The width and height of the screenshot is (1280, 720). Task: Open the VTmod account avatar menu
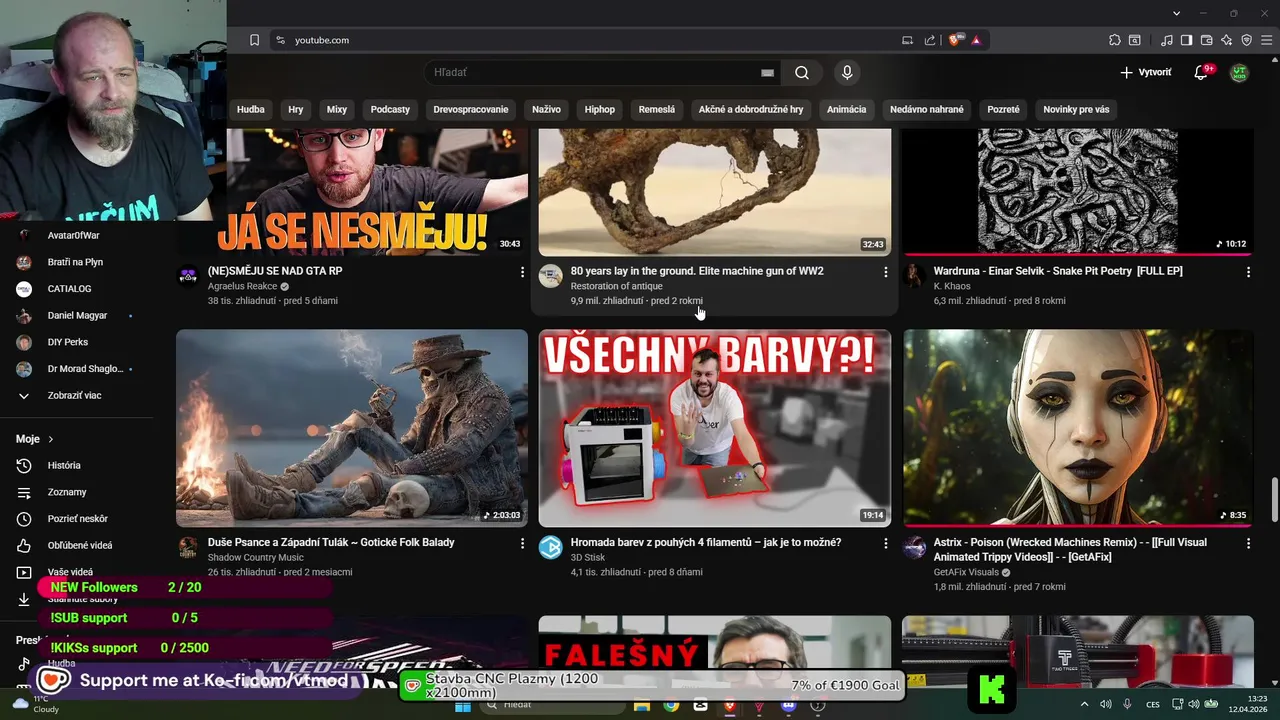(1239, 72)
